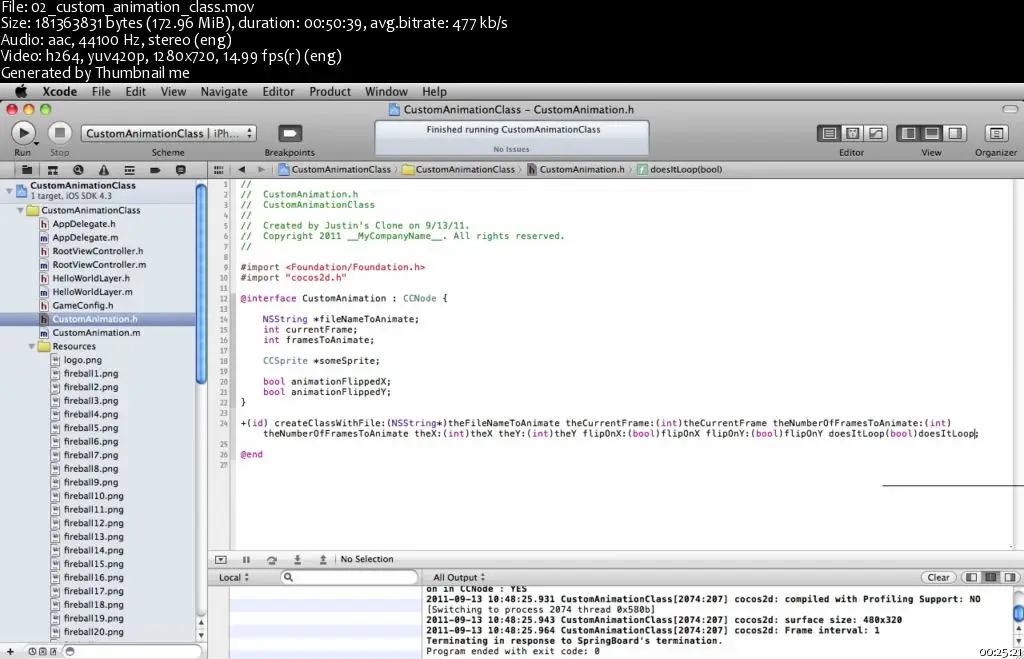Show both variables and console panes
The height and width of the screenshot is (659, 1024).
point(991,578)
